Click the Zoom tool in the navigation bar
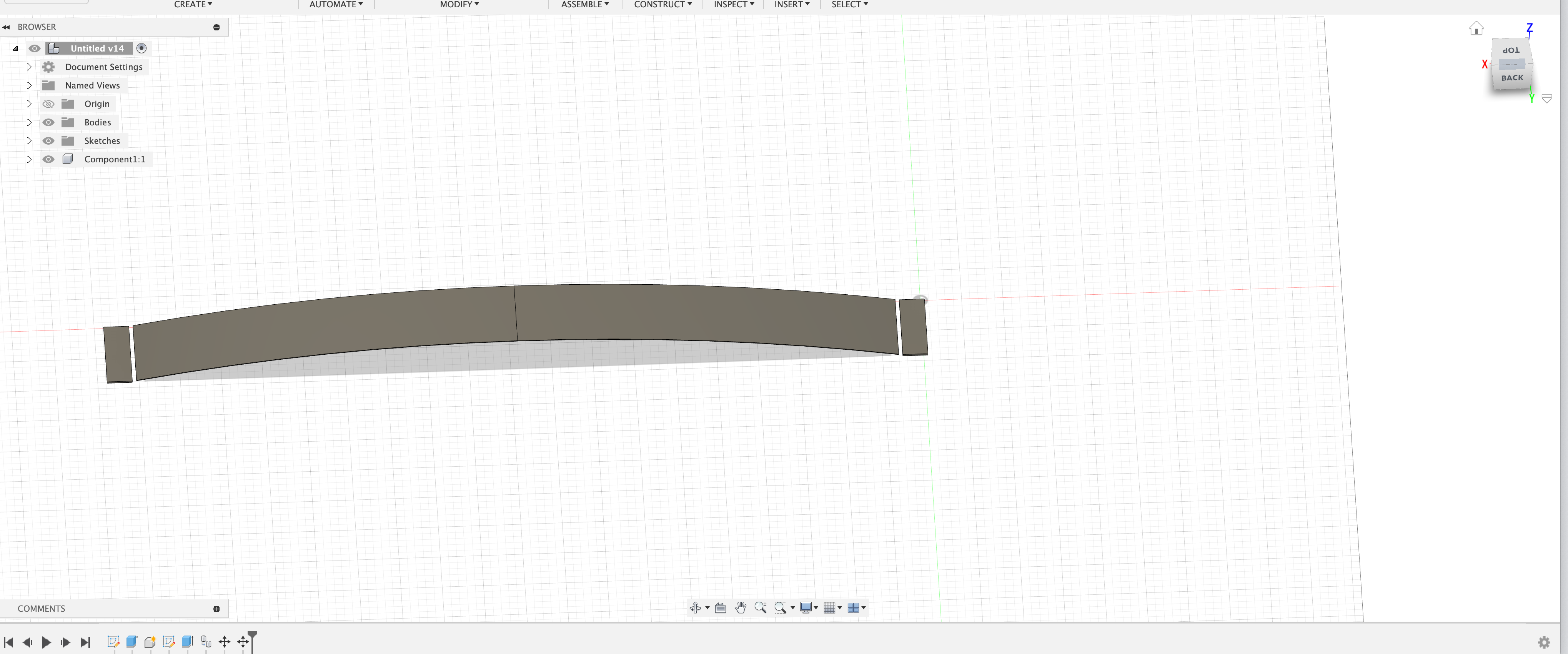Image resolution: width=1568 pixels, height=654 pixels. pos(760,607)
